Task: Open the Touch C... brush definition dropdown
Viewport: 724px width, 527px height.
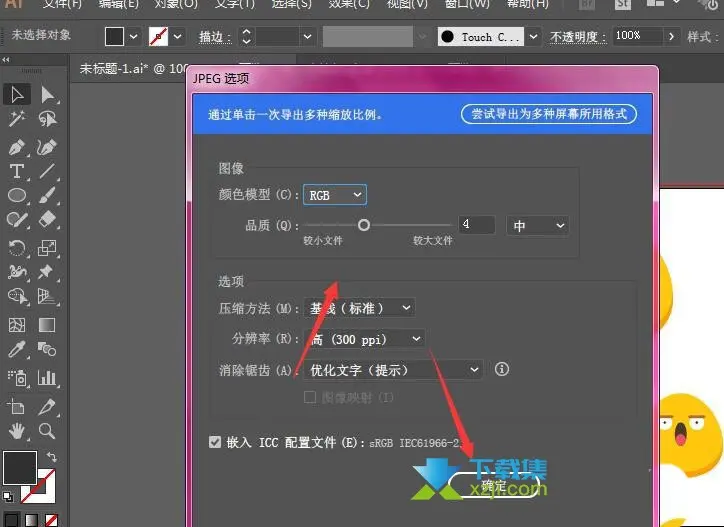Action: [533, 36]
